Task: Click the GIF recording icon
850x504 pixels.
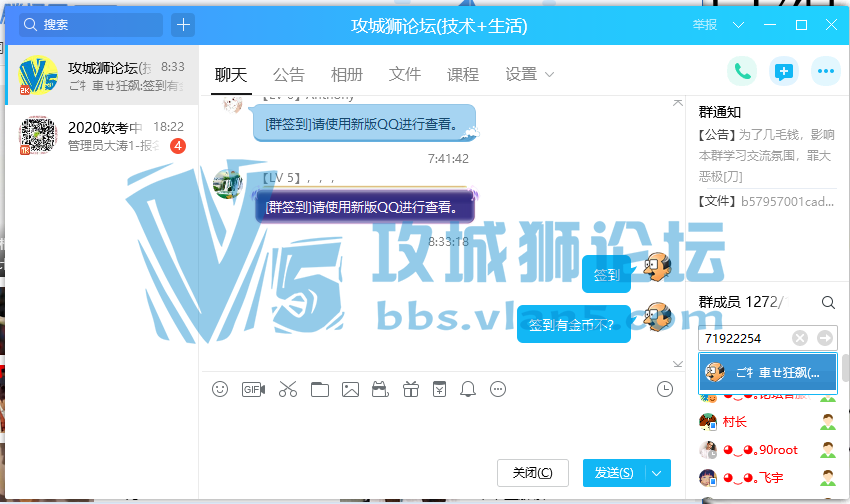Action: coord(254,389)
